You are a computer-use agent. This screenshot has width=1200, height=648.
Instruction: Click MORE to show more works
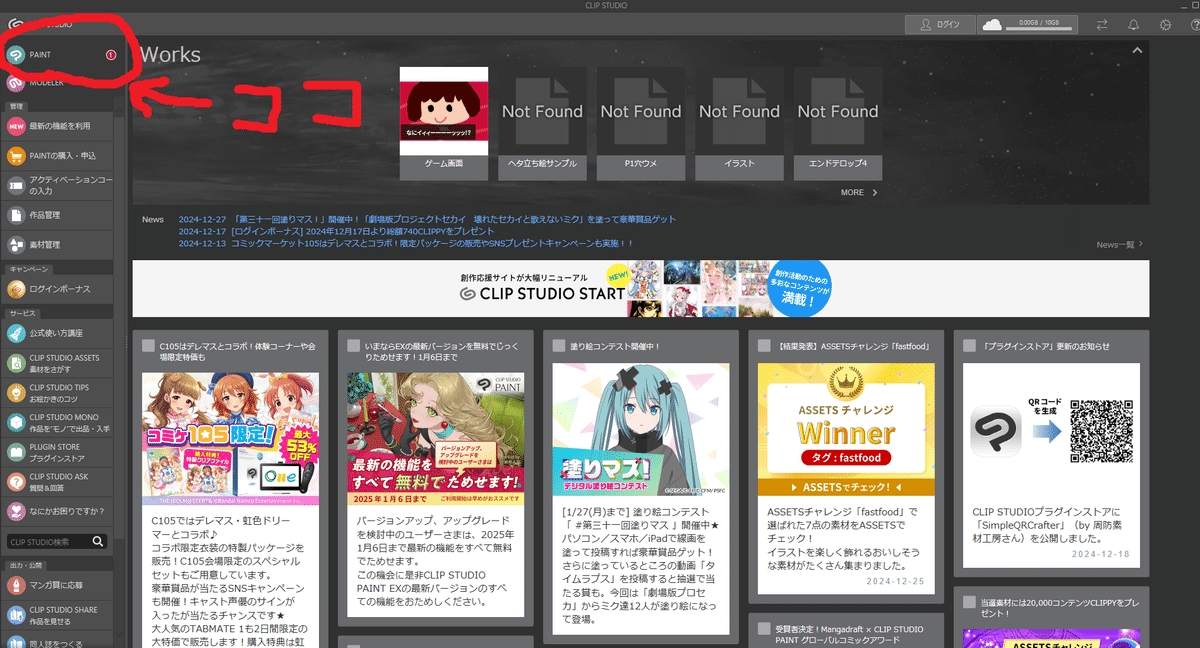859,192
